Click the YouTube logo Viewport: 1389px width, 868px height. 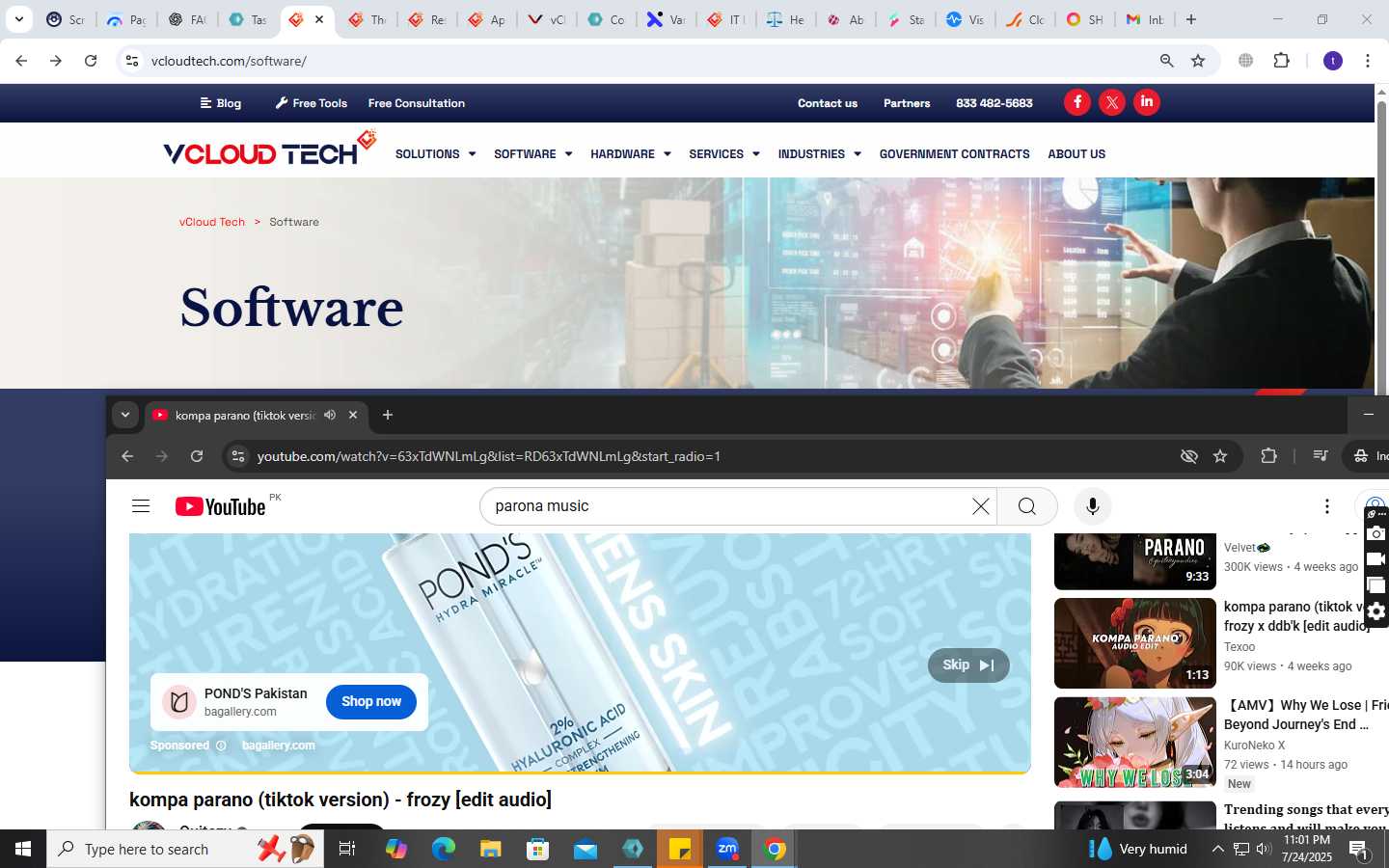220,506
